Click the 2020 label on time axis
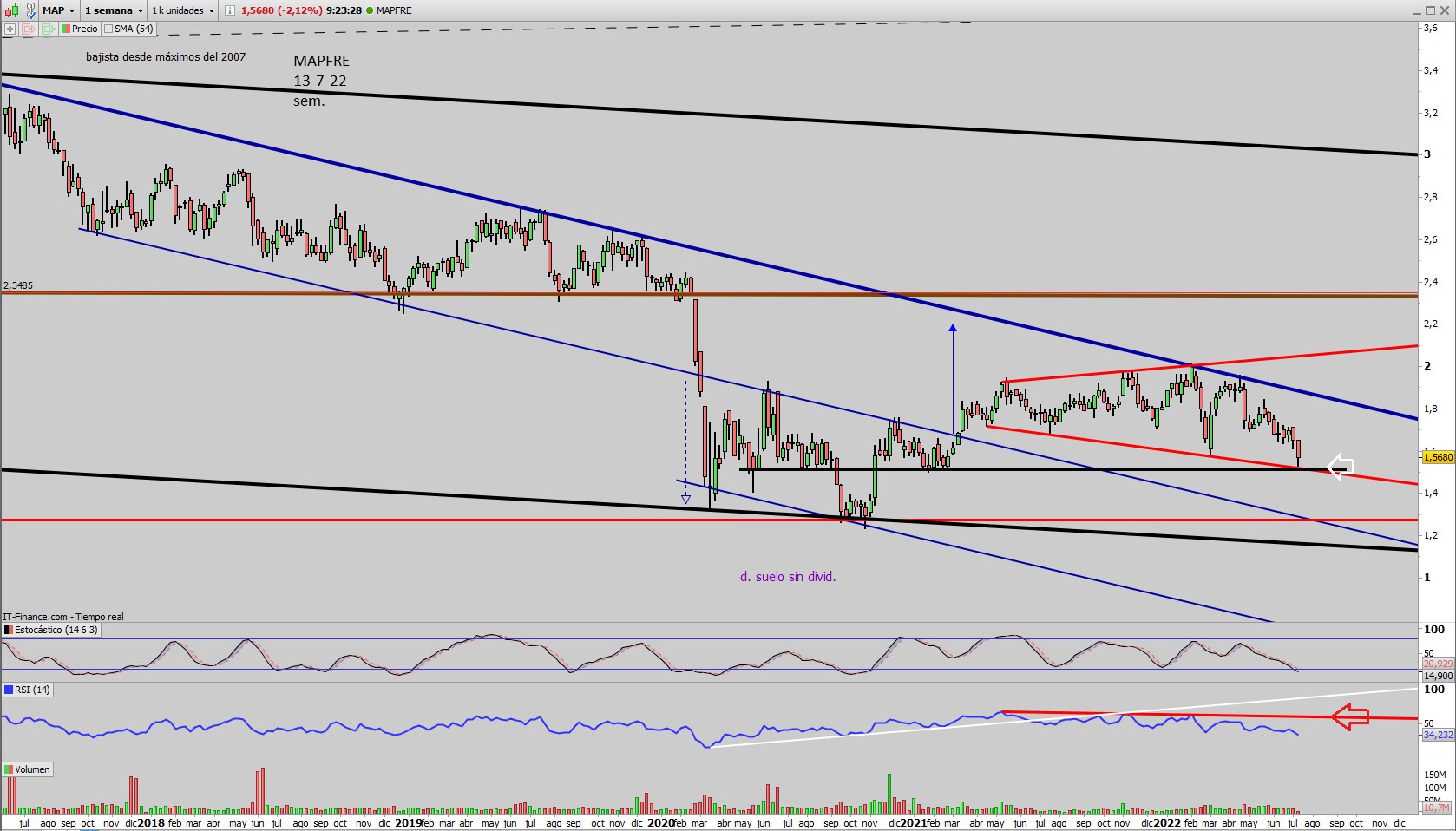 (660, 823)
